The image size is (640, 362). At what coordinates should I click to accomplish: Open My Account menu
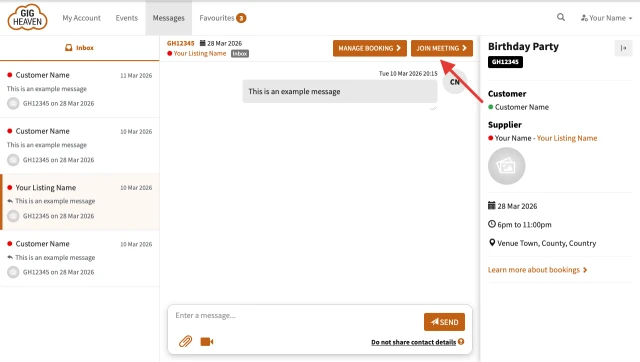coord(81,18)
